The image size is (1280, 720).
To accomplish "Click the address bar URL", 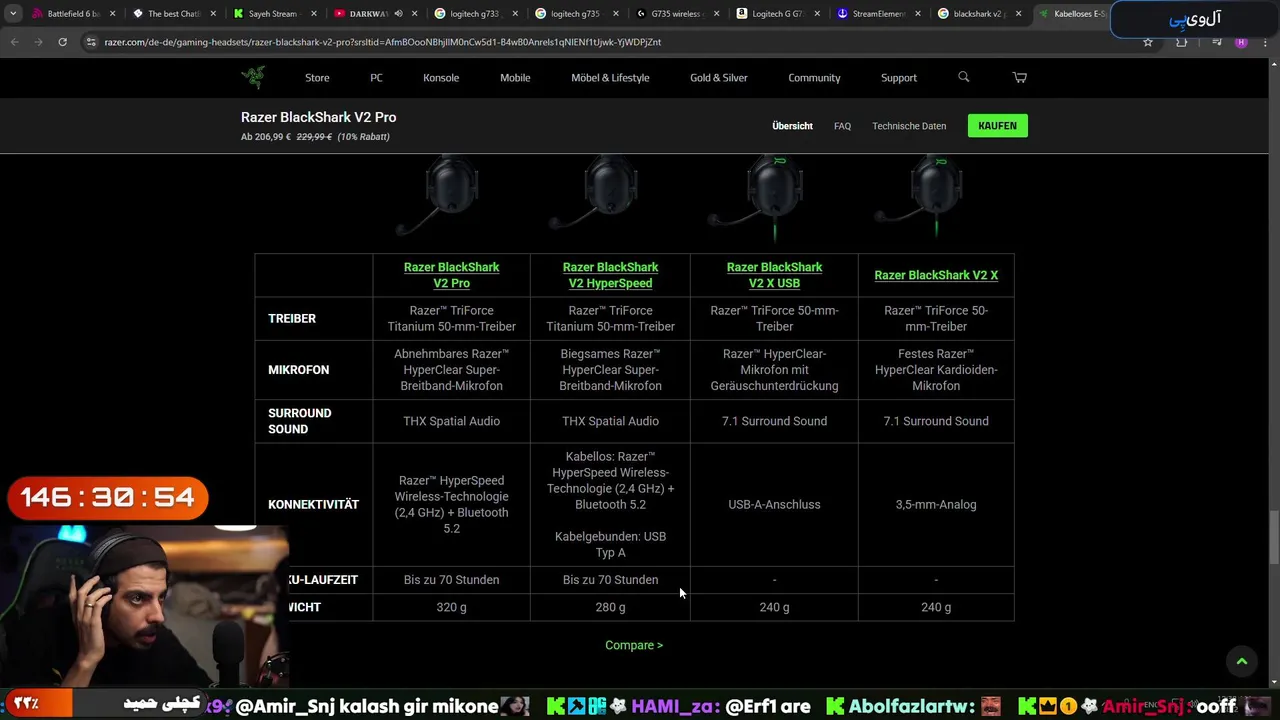I will [383, 42].
